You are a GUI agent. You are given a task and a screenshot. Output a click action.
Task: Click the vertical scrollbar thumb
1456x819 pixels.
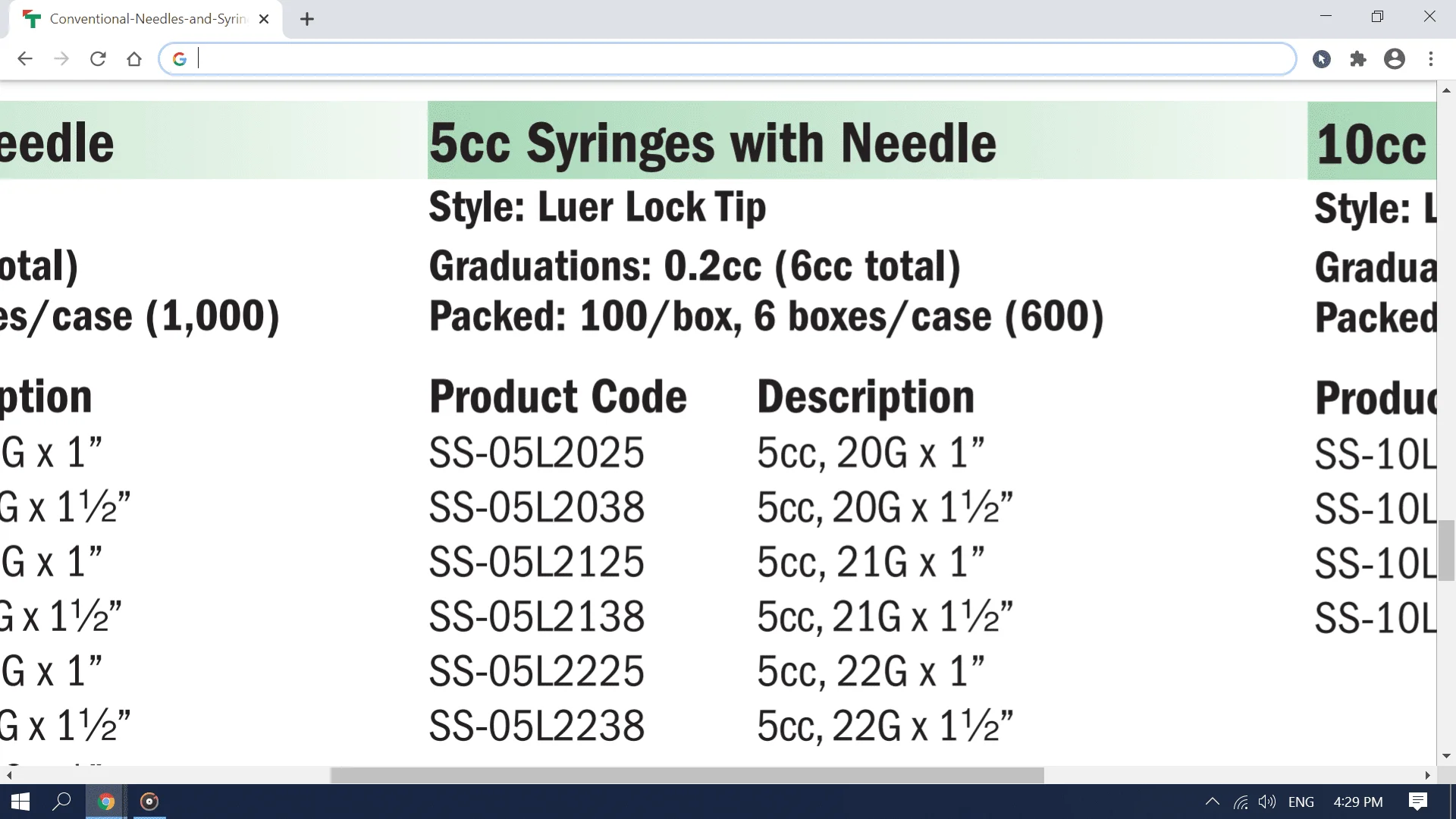pos(1446,551)
